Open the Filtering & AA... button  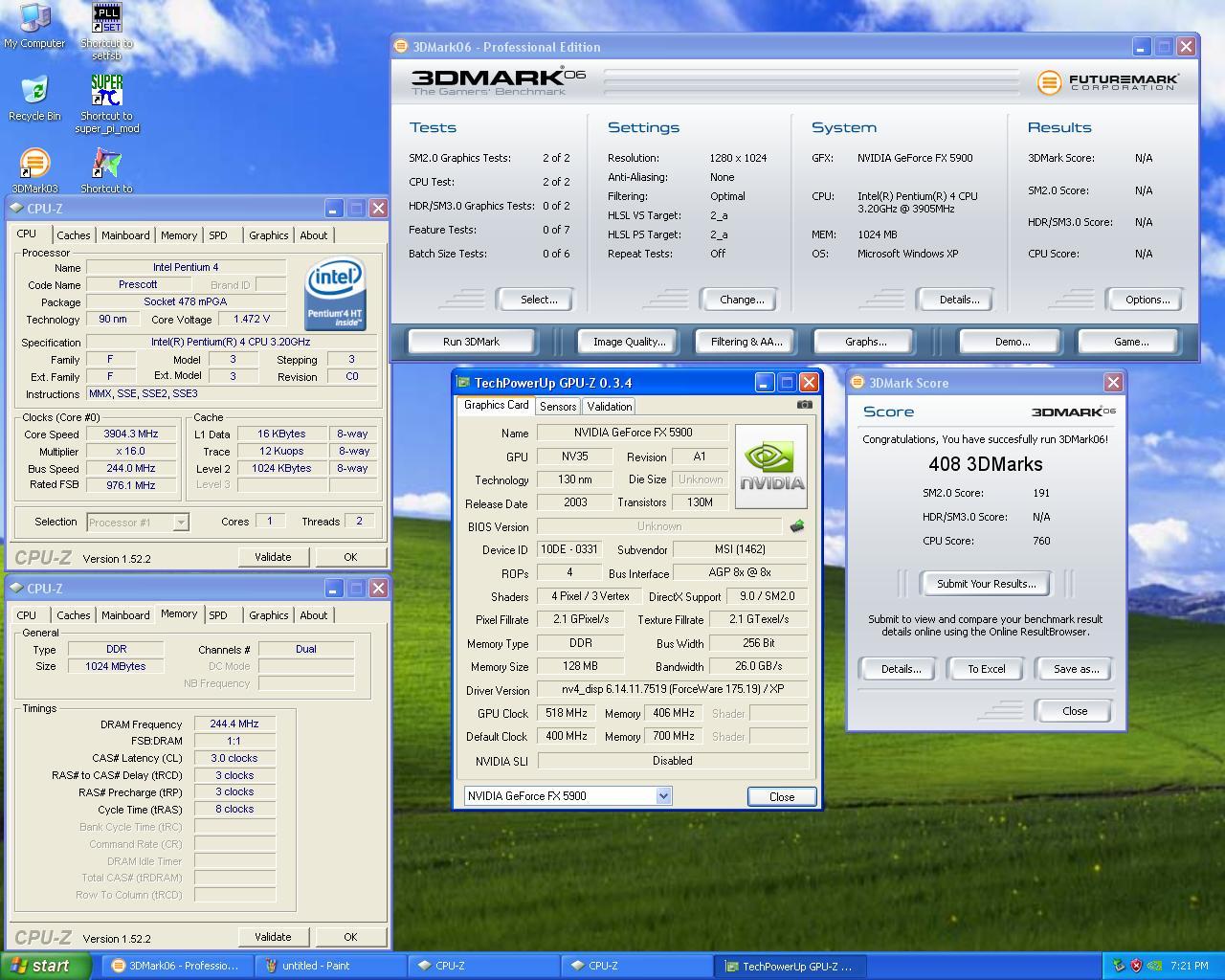coord(746,342)
